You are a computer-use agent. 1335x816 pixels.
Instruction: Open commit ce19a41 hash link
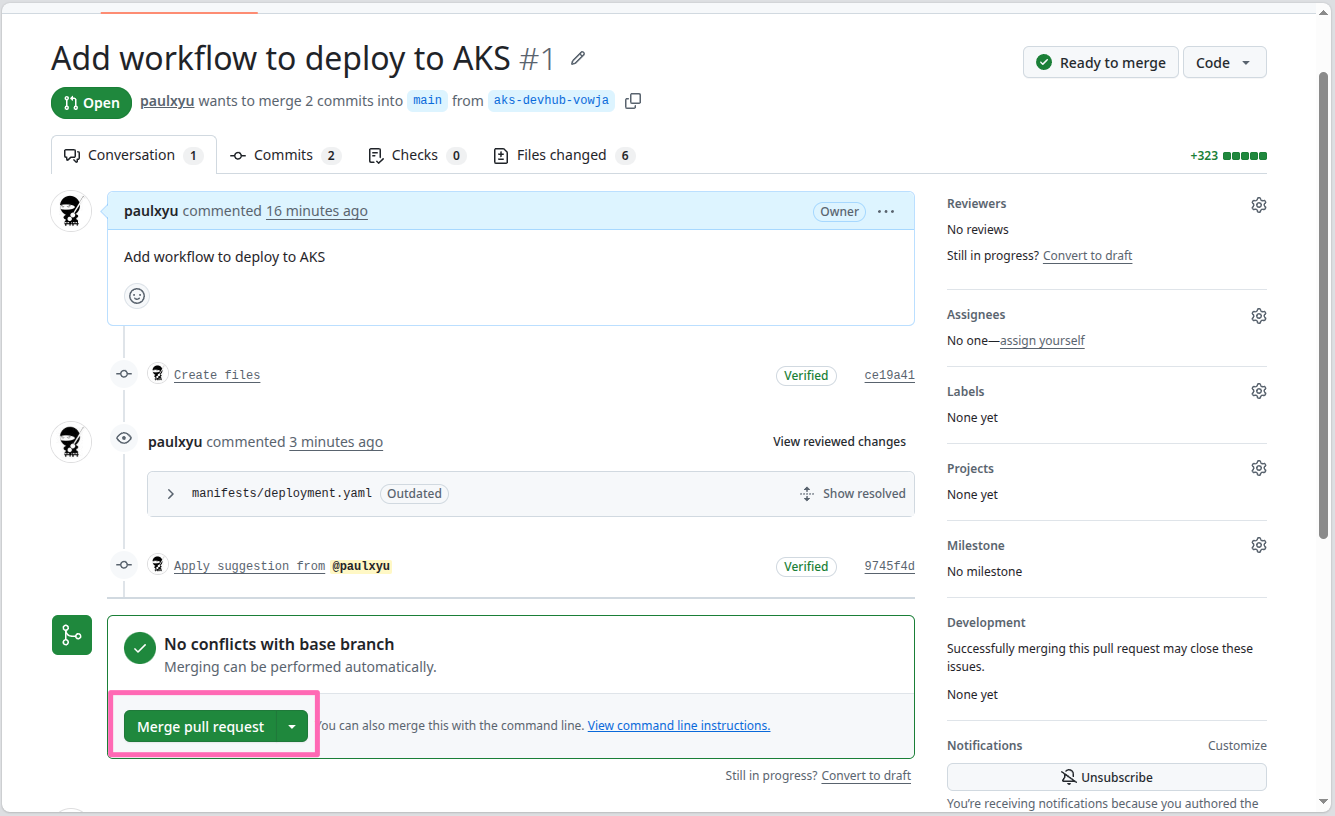coord(889,375)
